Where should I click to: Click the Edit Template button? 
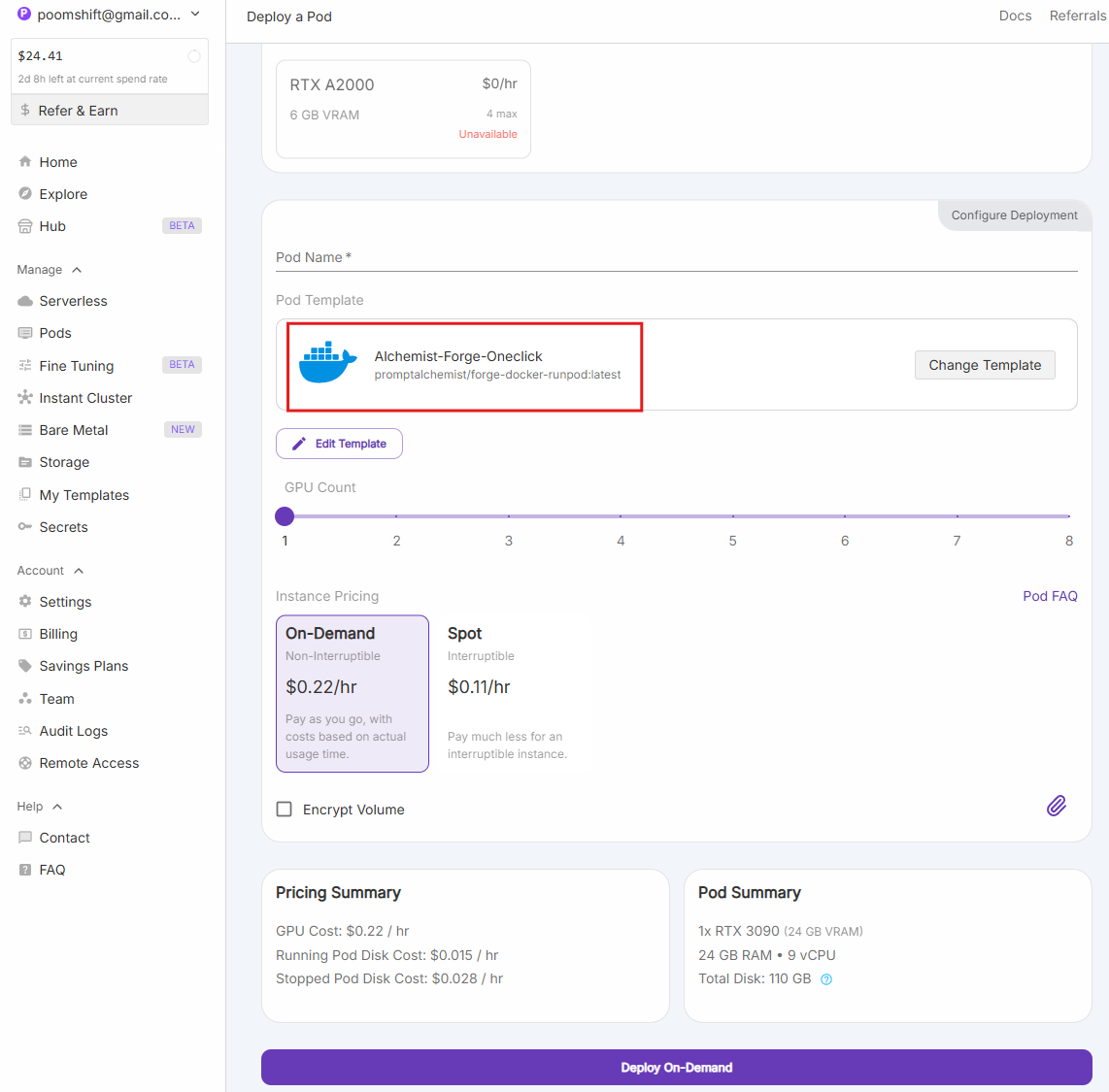click(x=340, y=444)
